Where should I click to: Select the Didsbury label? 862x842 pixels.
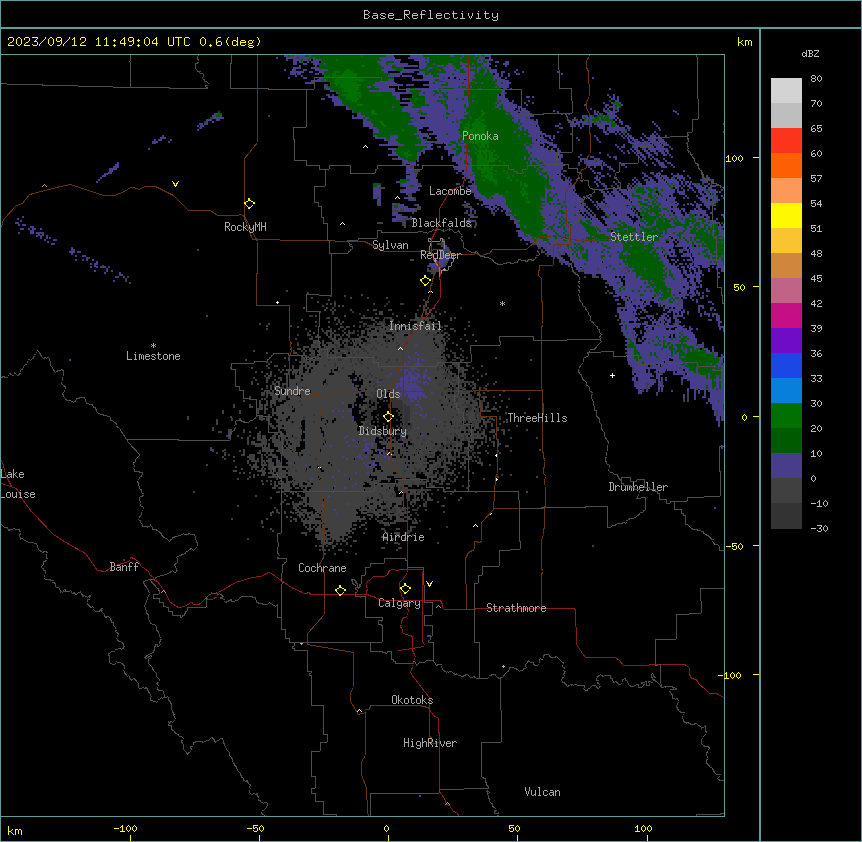coord(383,431)
